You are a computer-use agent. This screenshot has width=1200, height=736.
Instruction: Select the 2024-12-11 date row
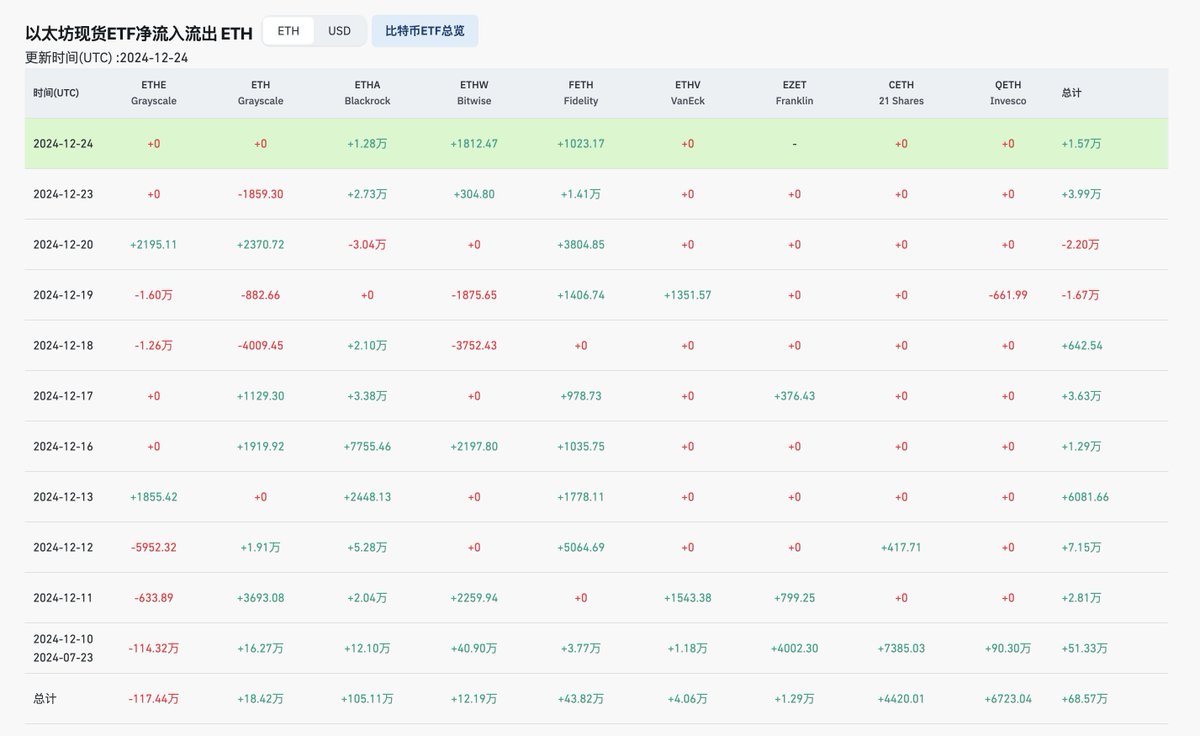tap(597, 598)
